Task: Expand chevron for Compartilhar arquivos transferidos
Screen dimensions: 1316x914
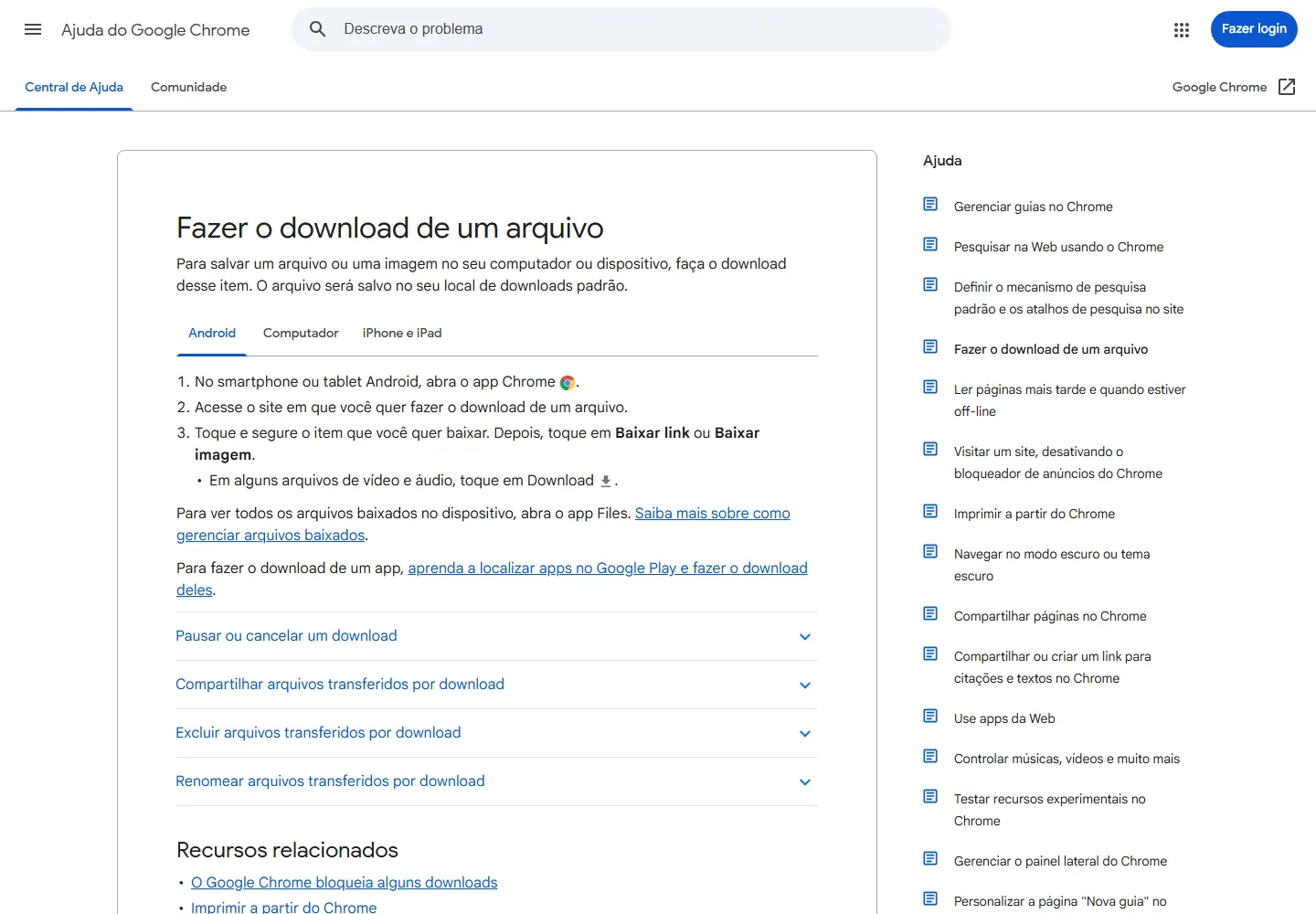Action: pyautogui.click(x=805, y=685)
